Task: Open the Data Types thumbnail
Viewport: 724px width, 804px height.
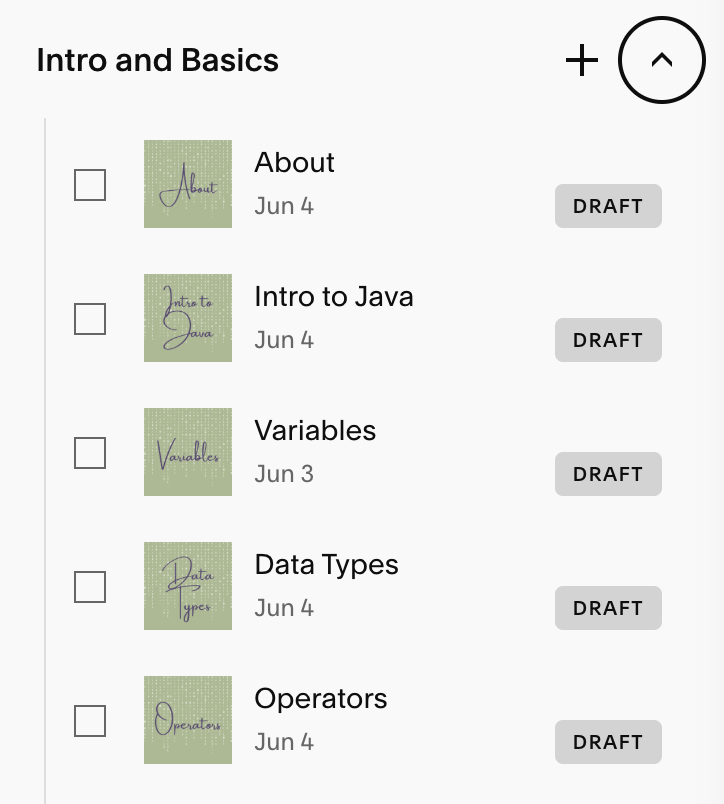Action: [188, 586]
